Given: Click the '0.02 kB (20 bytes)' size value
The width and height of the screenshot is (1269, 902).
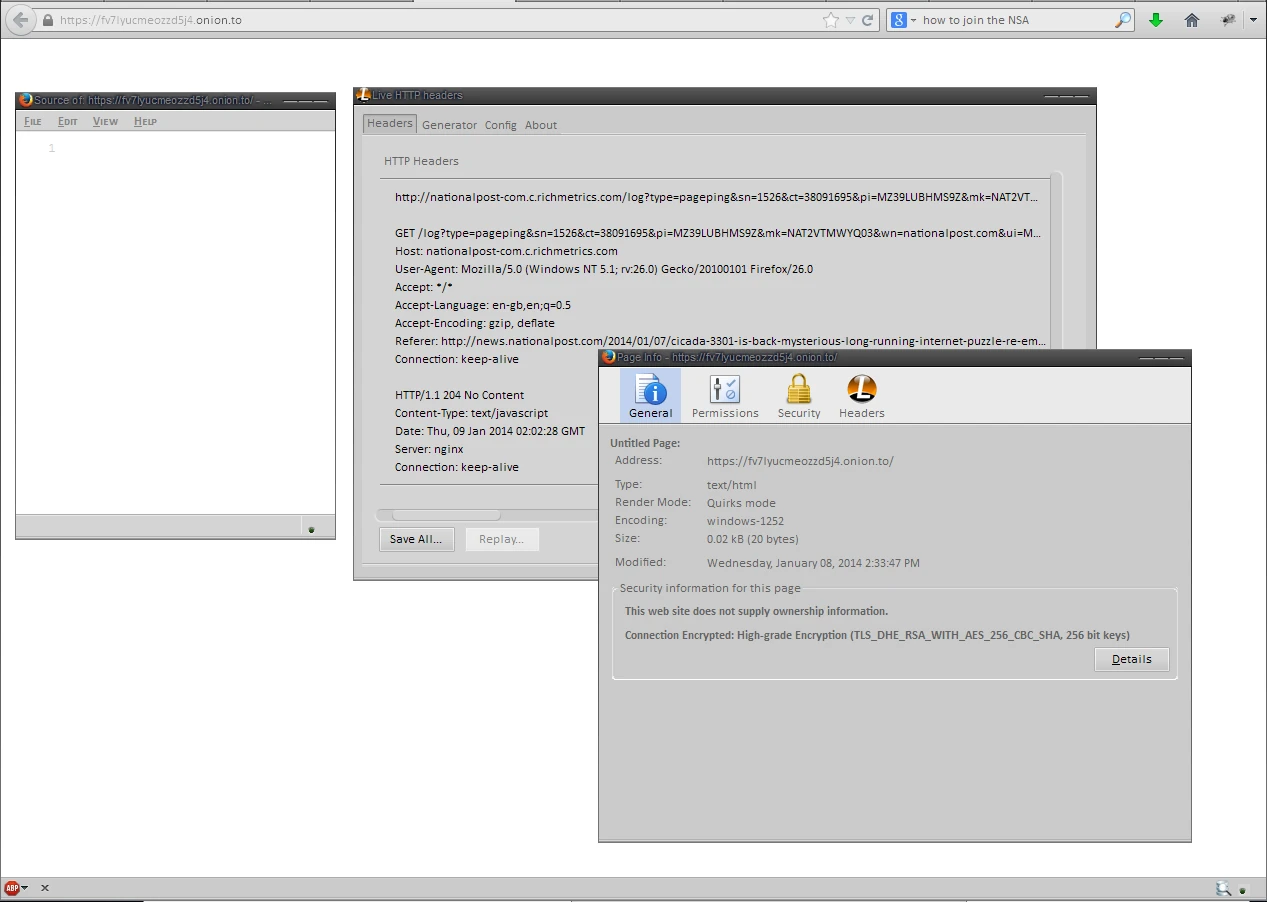Looking at the screenshot, I should (x=752, y=539).
